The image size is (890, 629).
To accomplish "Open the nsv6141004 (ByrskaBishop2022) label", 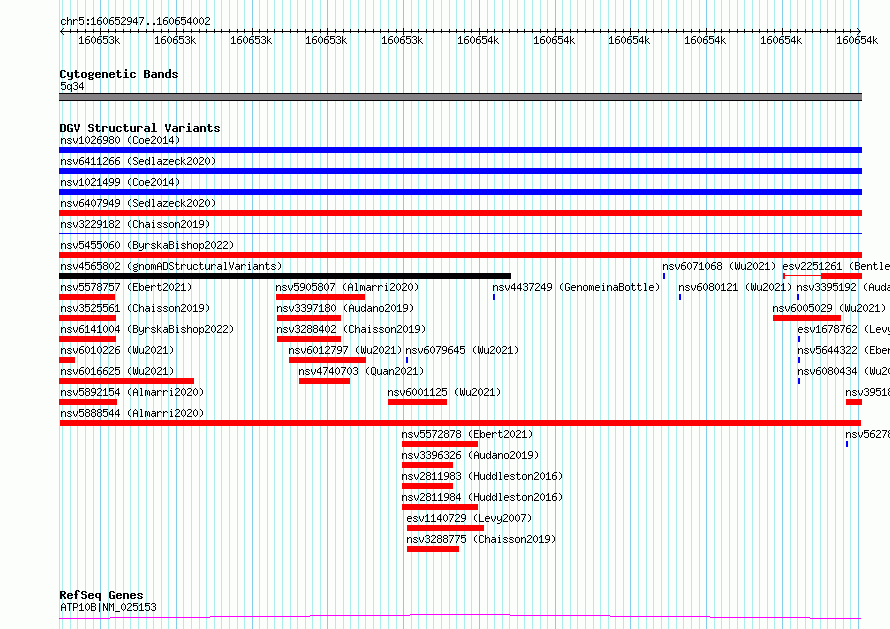I will click(x=147, y=329).
